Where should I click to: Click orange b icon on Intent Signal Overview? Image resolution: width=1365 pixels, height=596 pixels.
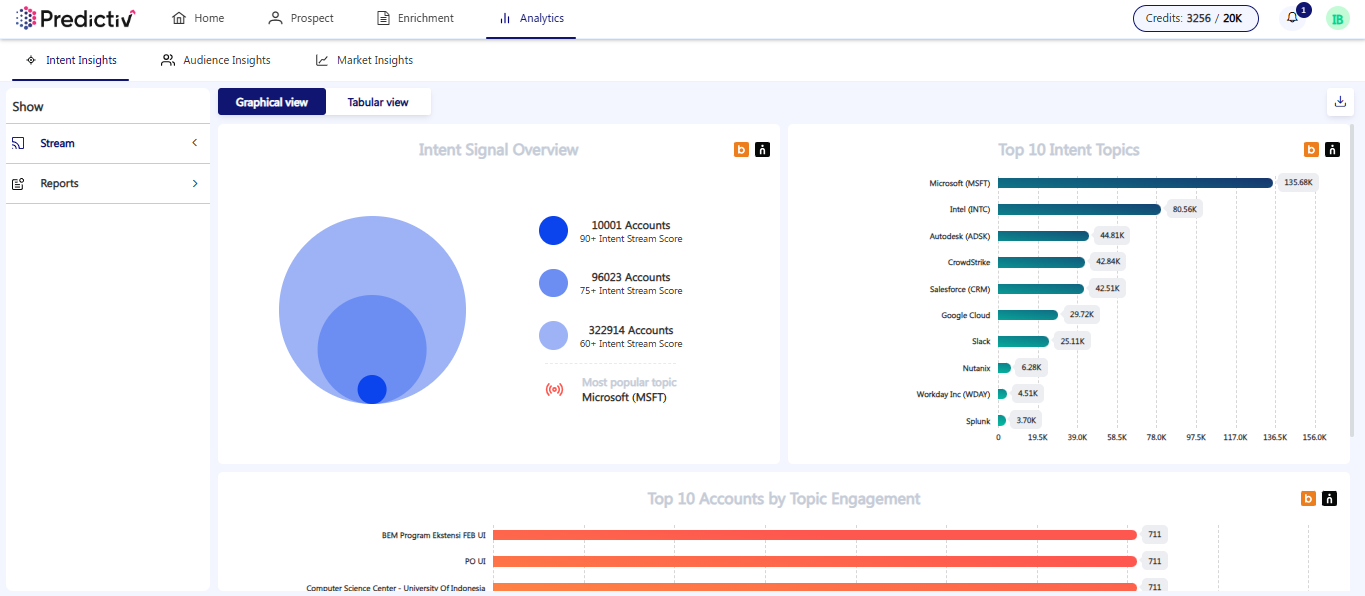coord(741,150)
